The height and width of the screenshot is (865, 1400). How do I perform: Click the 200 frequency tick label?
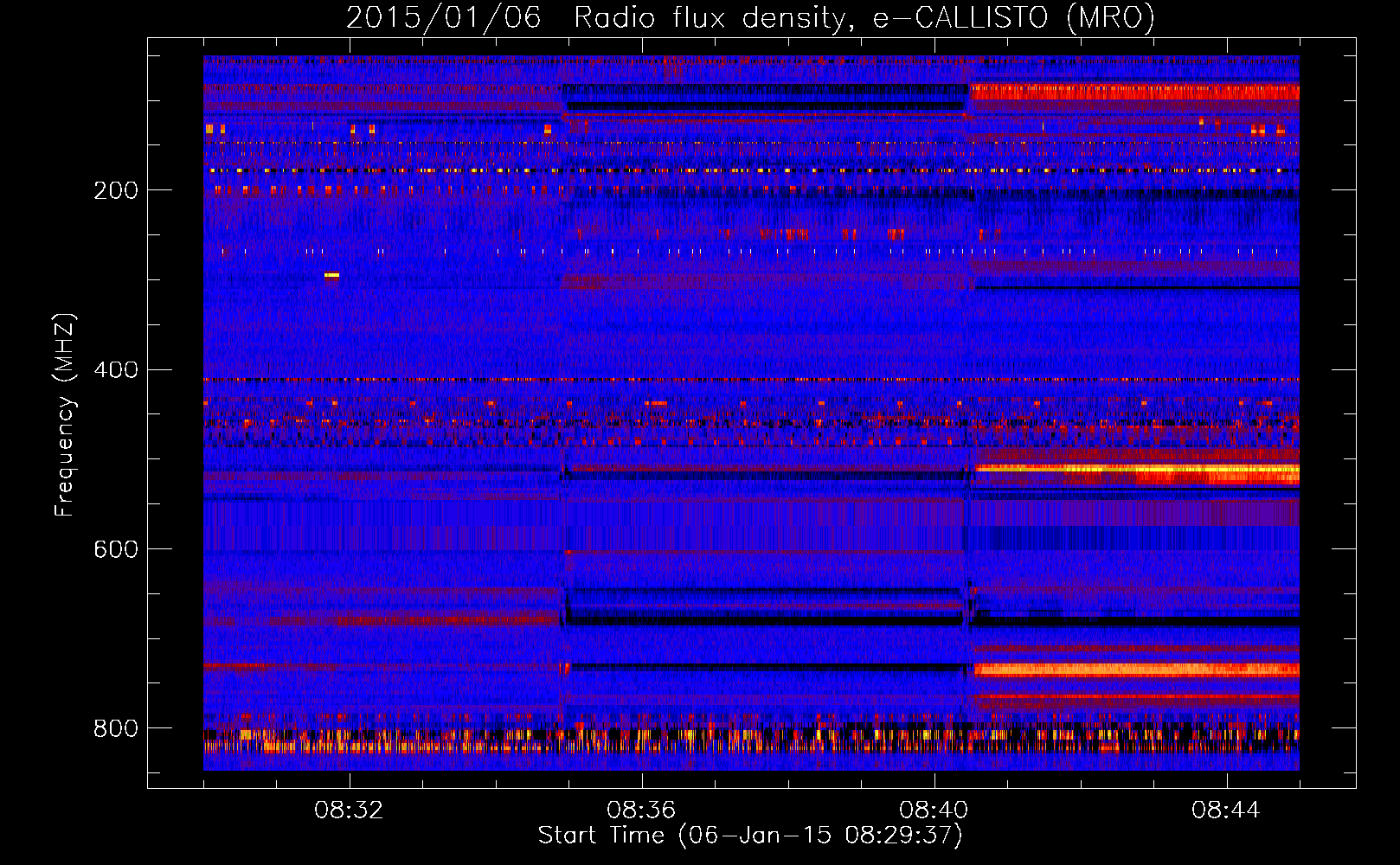pos(116,190)
